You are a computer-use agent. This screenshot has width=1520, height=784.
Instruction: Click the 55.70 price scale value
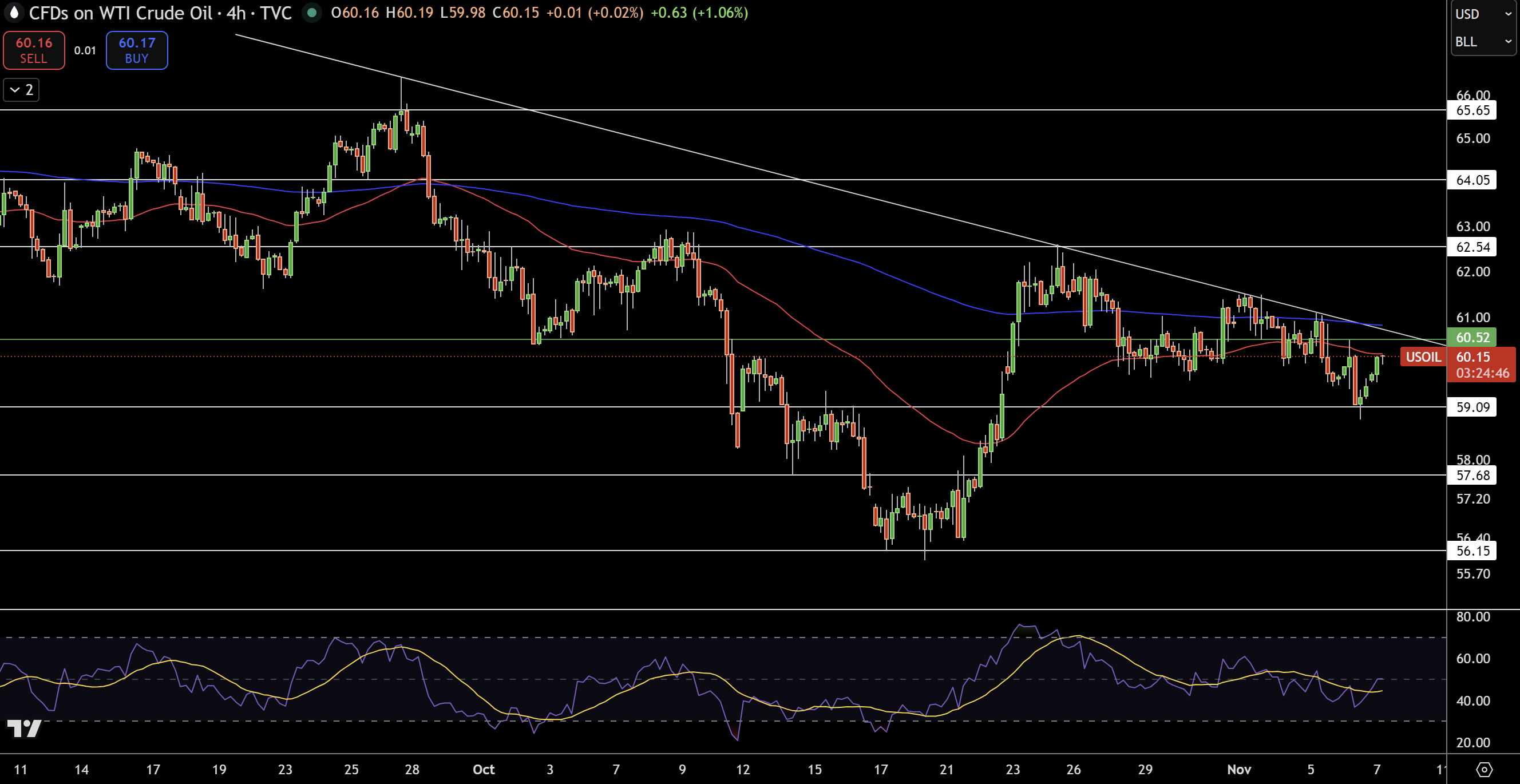point(1473,574)
